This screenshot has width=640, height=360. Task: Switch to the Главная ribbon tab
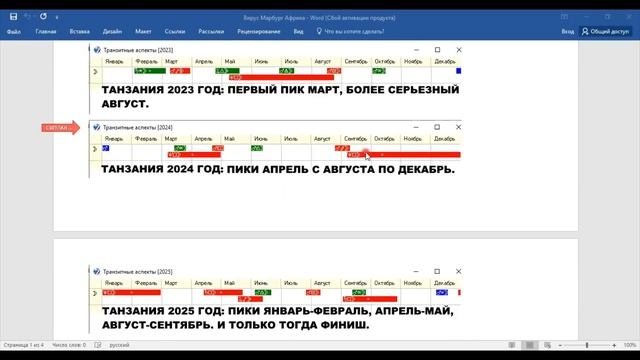pyautogui.click(x=46, y=31)
